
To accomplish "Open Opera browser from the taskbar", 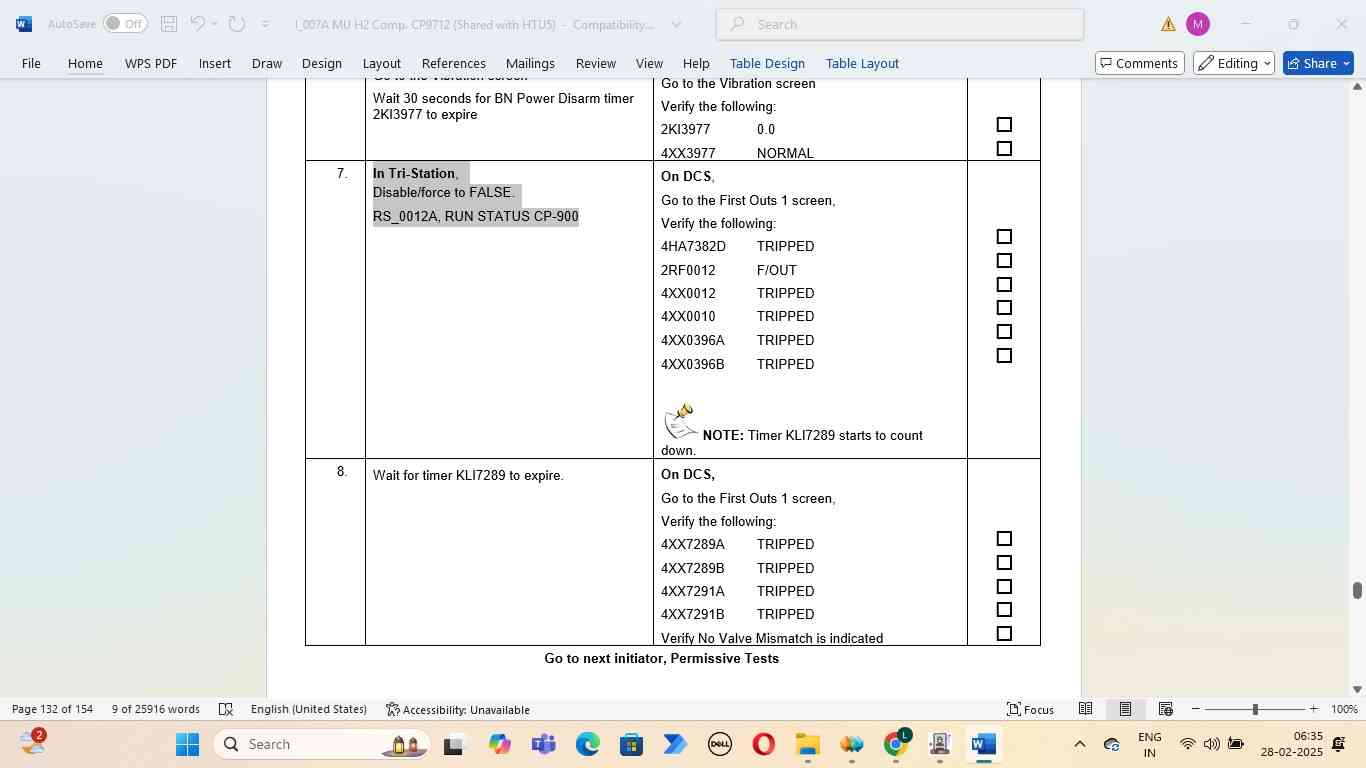I will 763,744.
